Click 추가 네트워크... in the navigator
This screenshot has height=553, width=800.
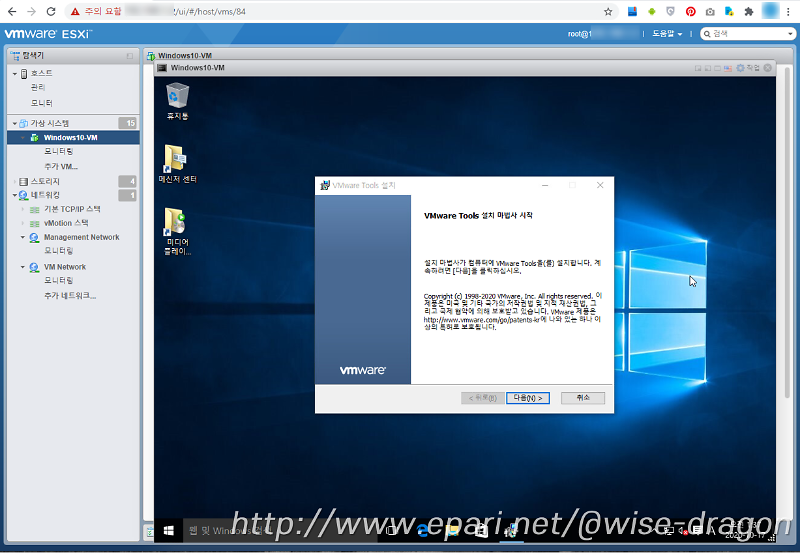tap(70, 295)
